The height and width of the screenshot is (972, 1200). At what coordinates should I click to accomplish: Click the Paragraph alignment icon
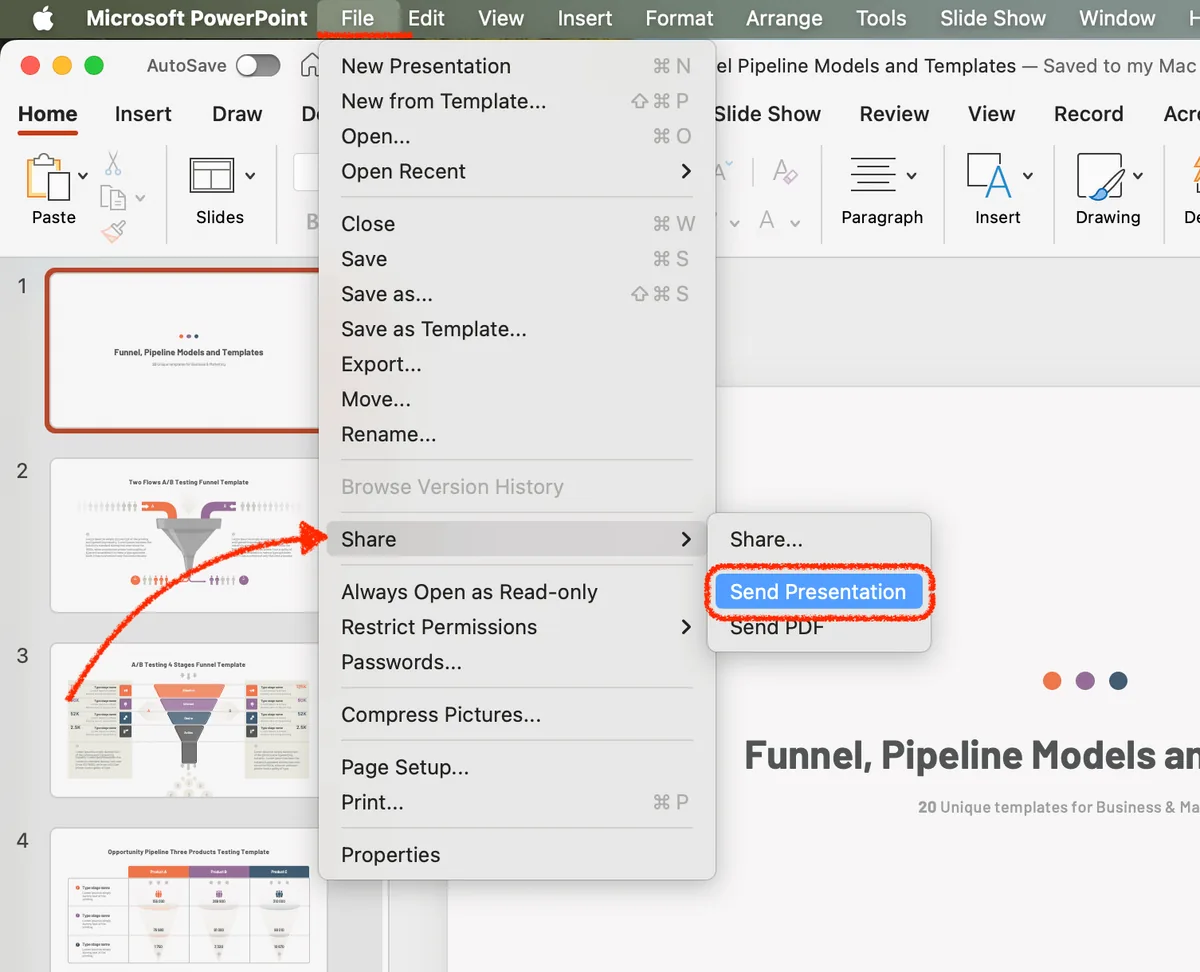tap(872, 175)
